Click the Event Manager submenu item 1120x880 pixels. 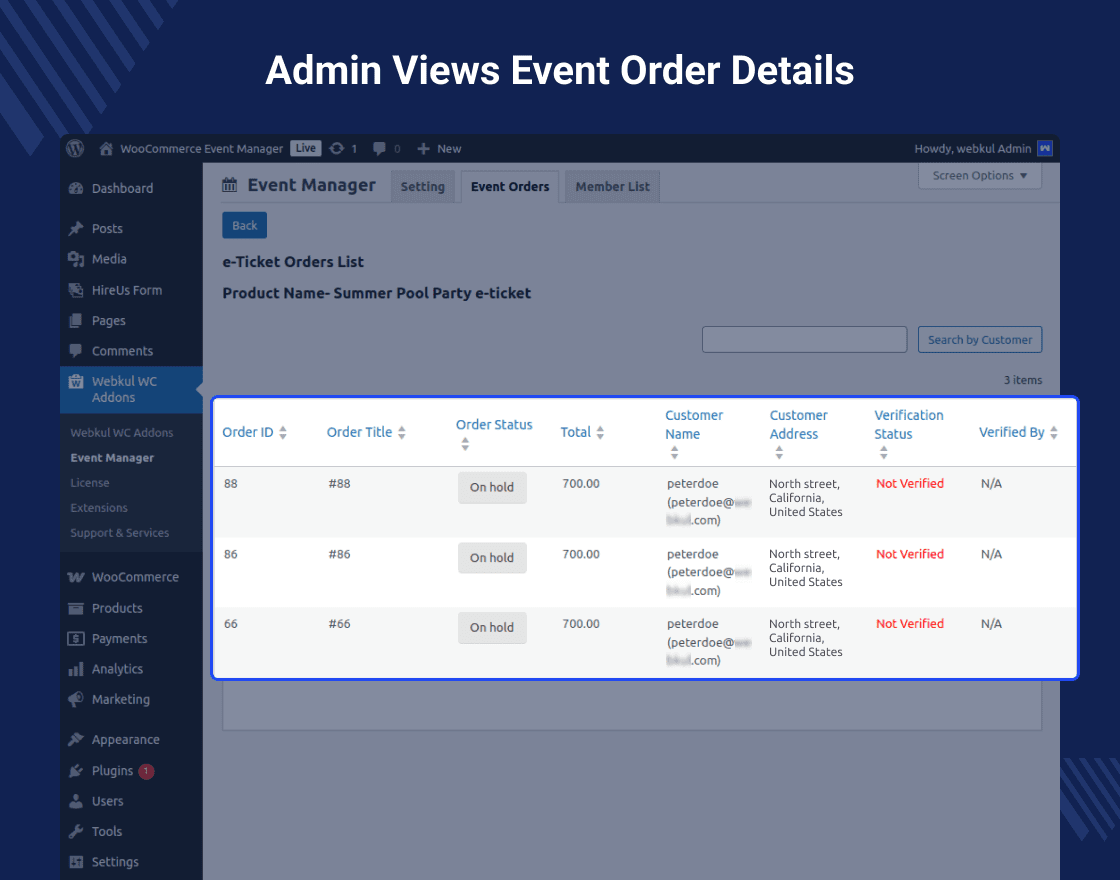coord(112,458)
